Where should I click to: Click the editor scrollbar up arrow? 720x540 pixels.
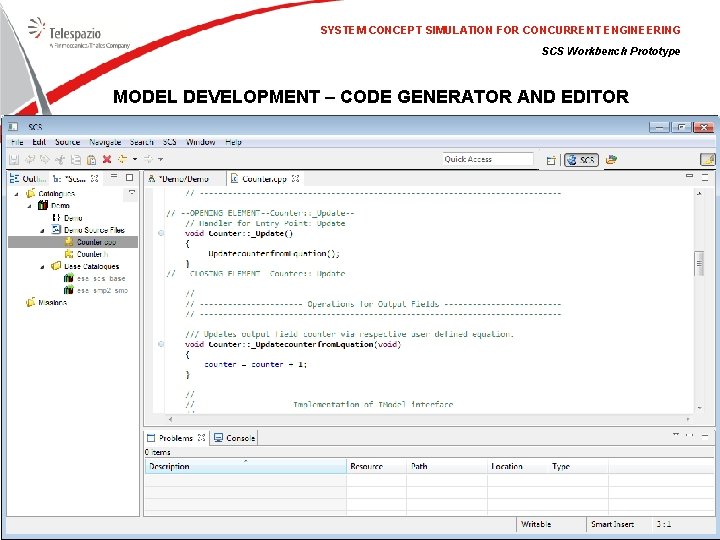pyautogui.click(x=699, y=194)
